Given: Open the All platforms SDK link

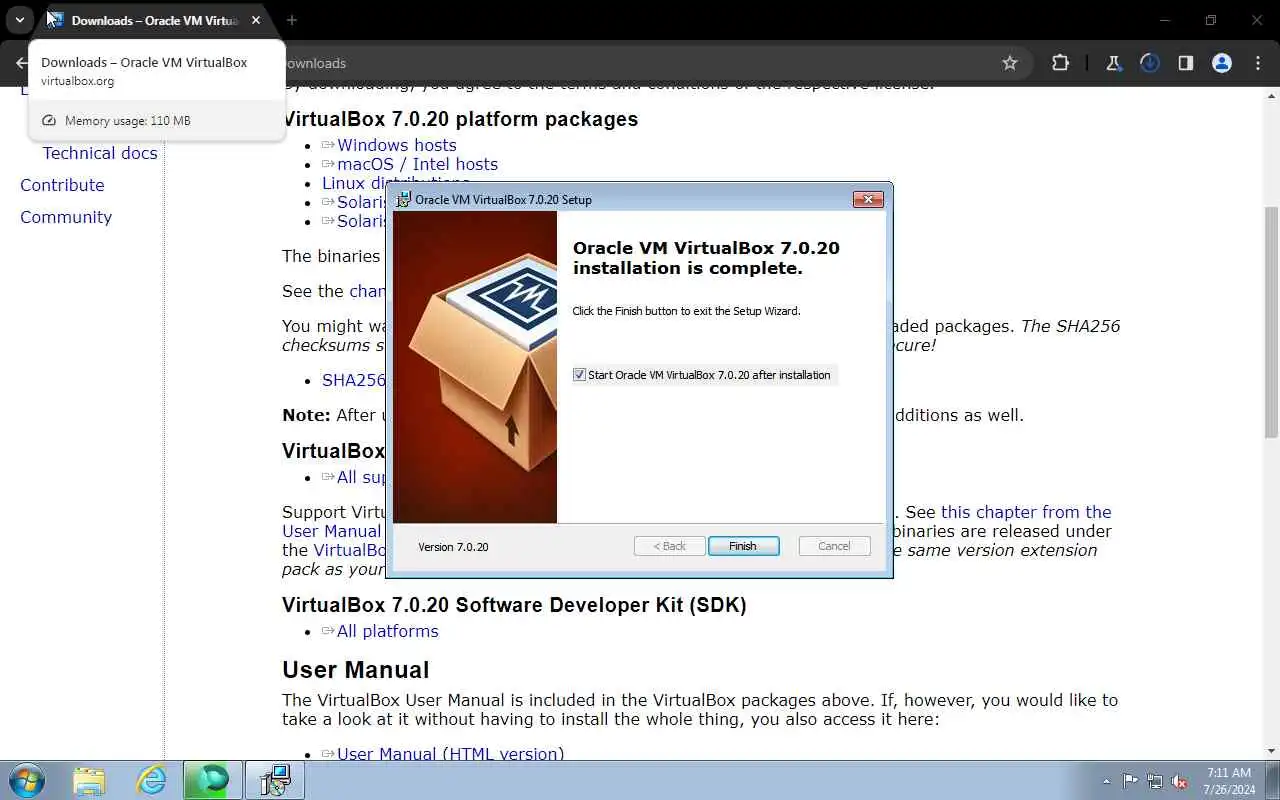Looking at the screenshot, I should coord(388,631).
